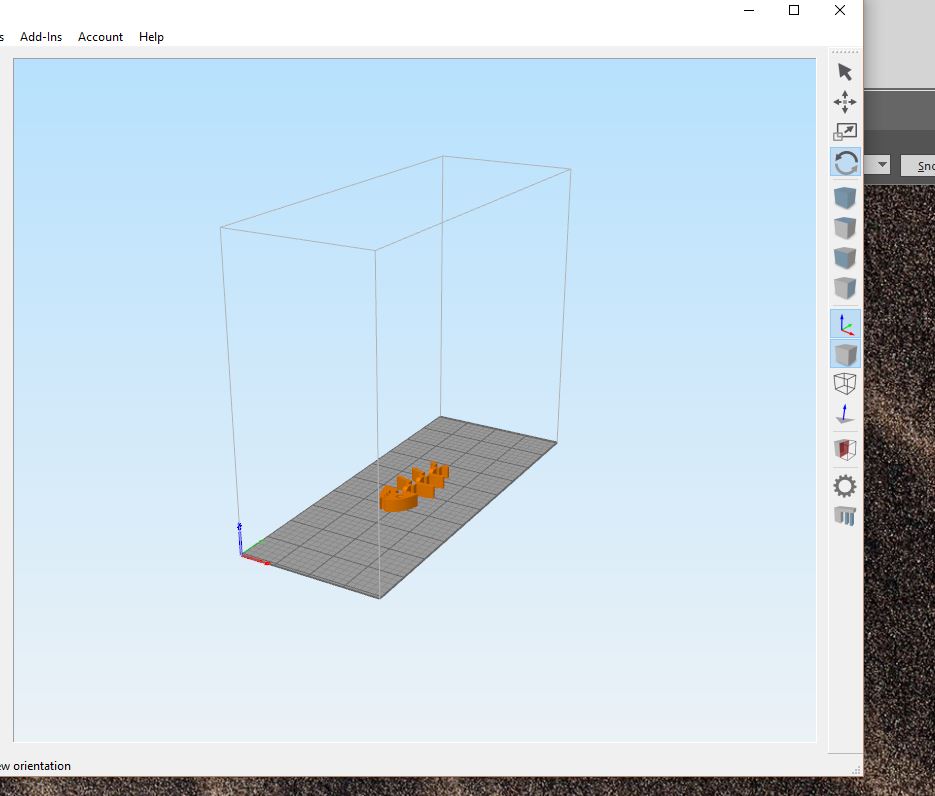935x796 pixels.
Task: Open machine control panel gear icon
Action: [845, 487]
